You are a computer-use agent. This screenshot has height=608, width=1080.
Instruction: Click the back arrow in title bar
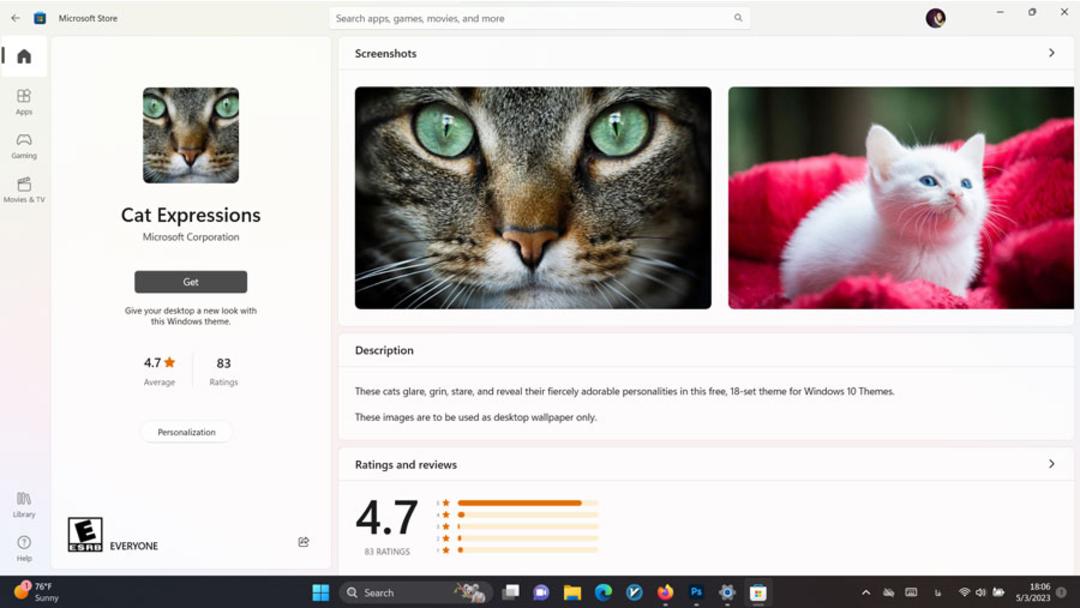15,18
